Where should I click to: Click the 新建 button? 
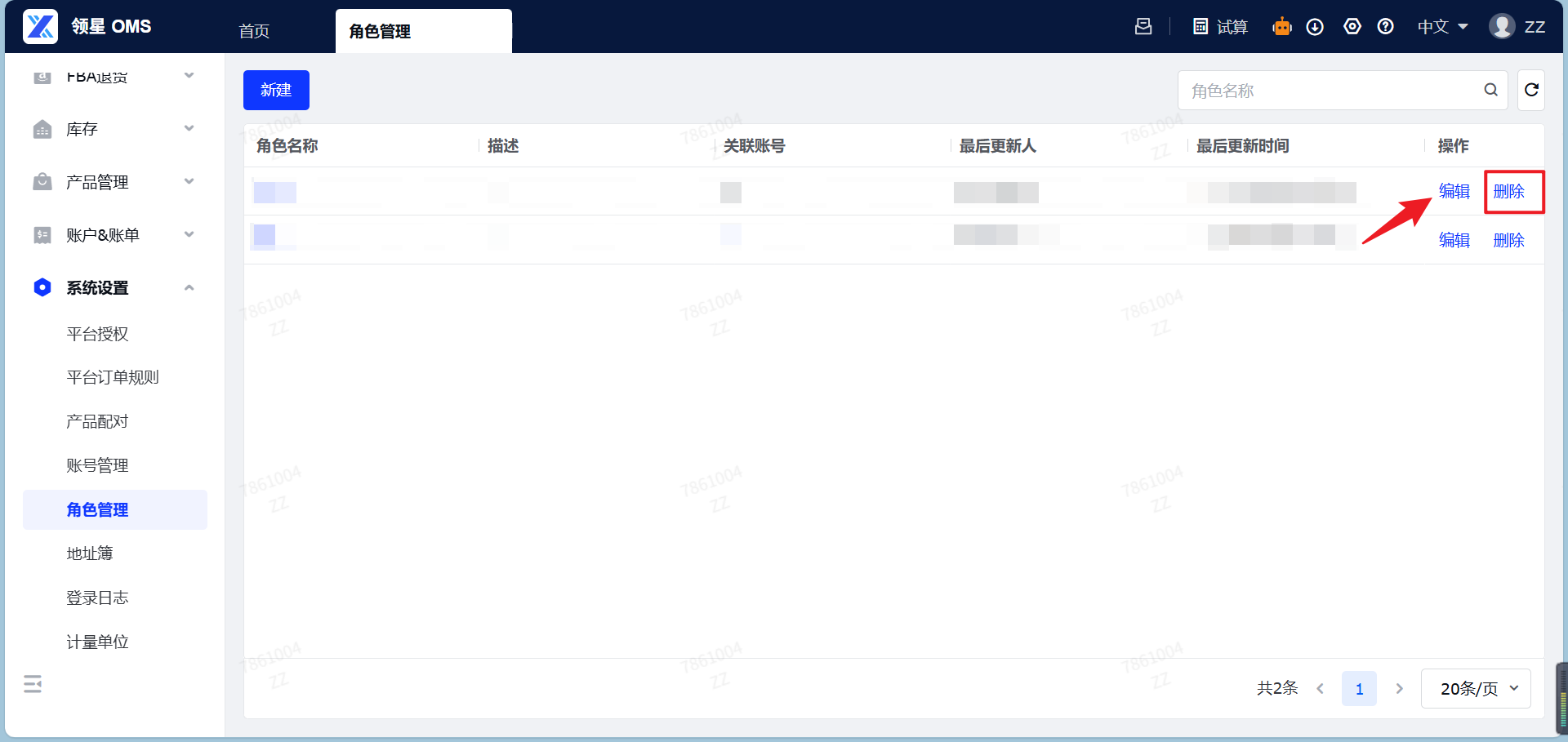tap(276, 90)
